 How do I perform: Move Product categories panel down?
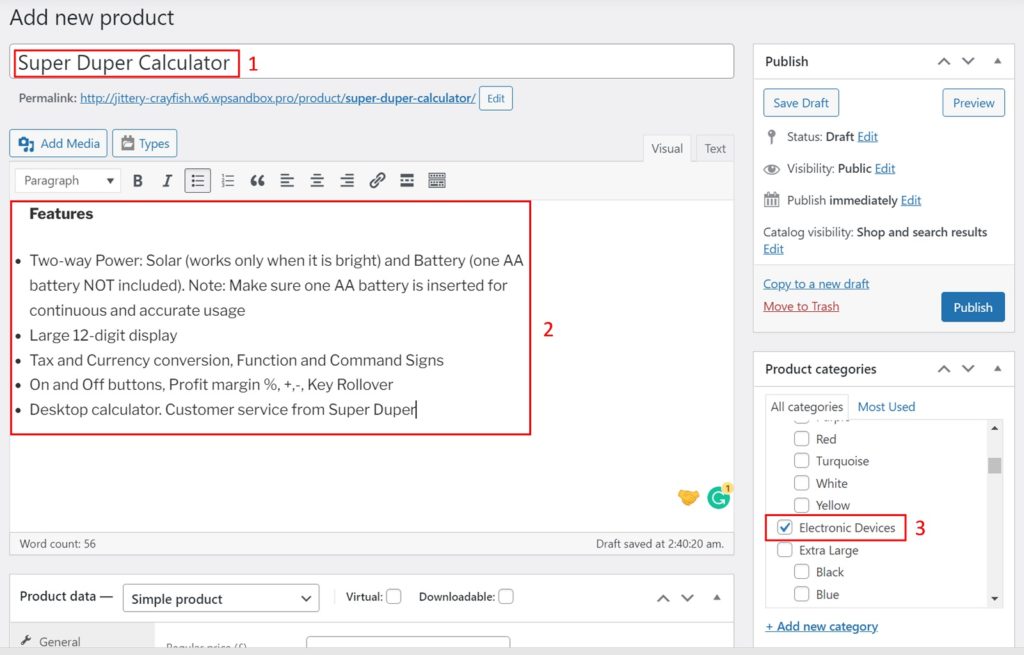pos(968,369)
